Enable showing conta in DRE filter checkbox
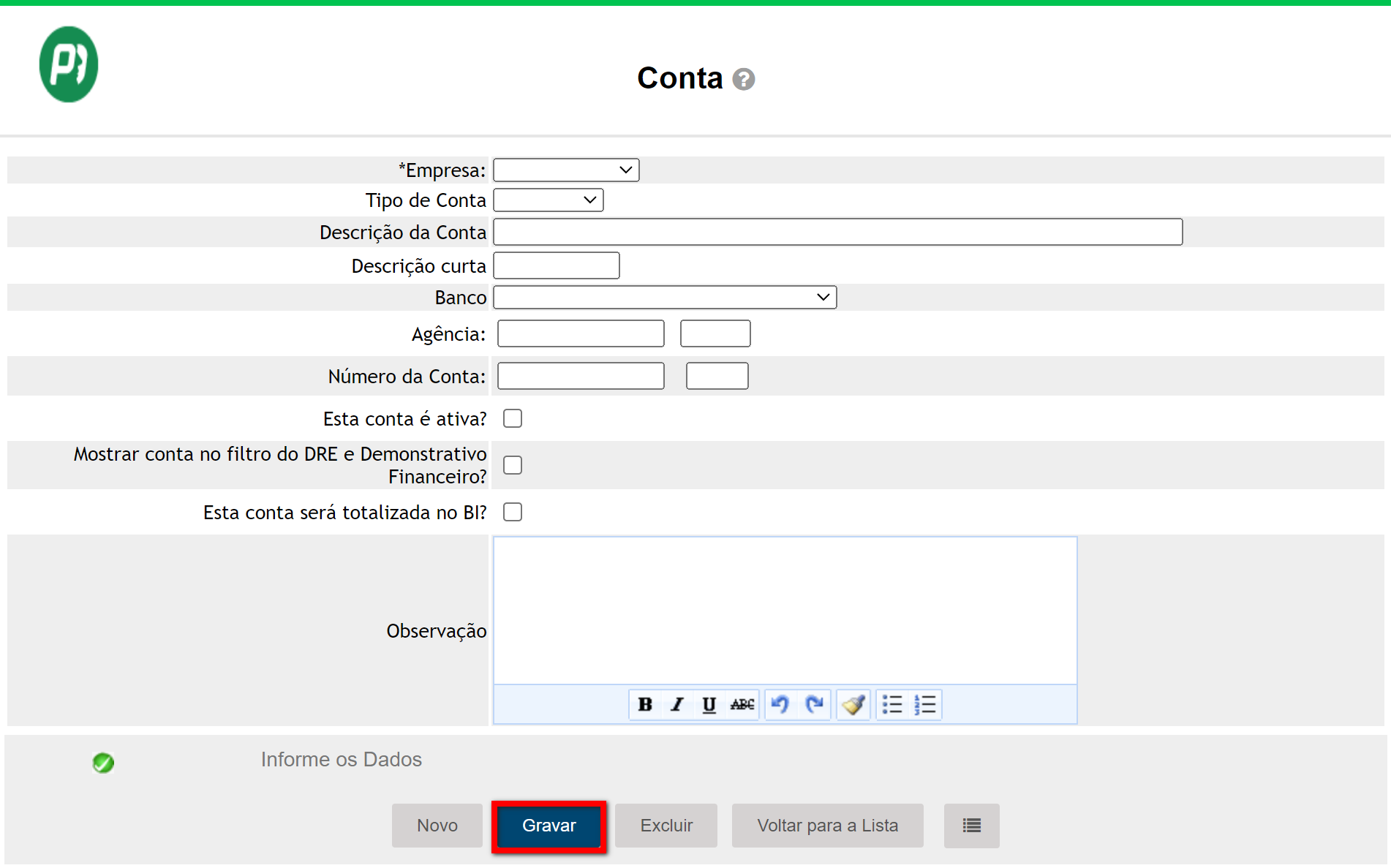This screenshot has height=868, width=1391. point(513,465)
